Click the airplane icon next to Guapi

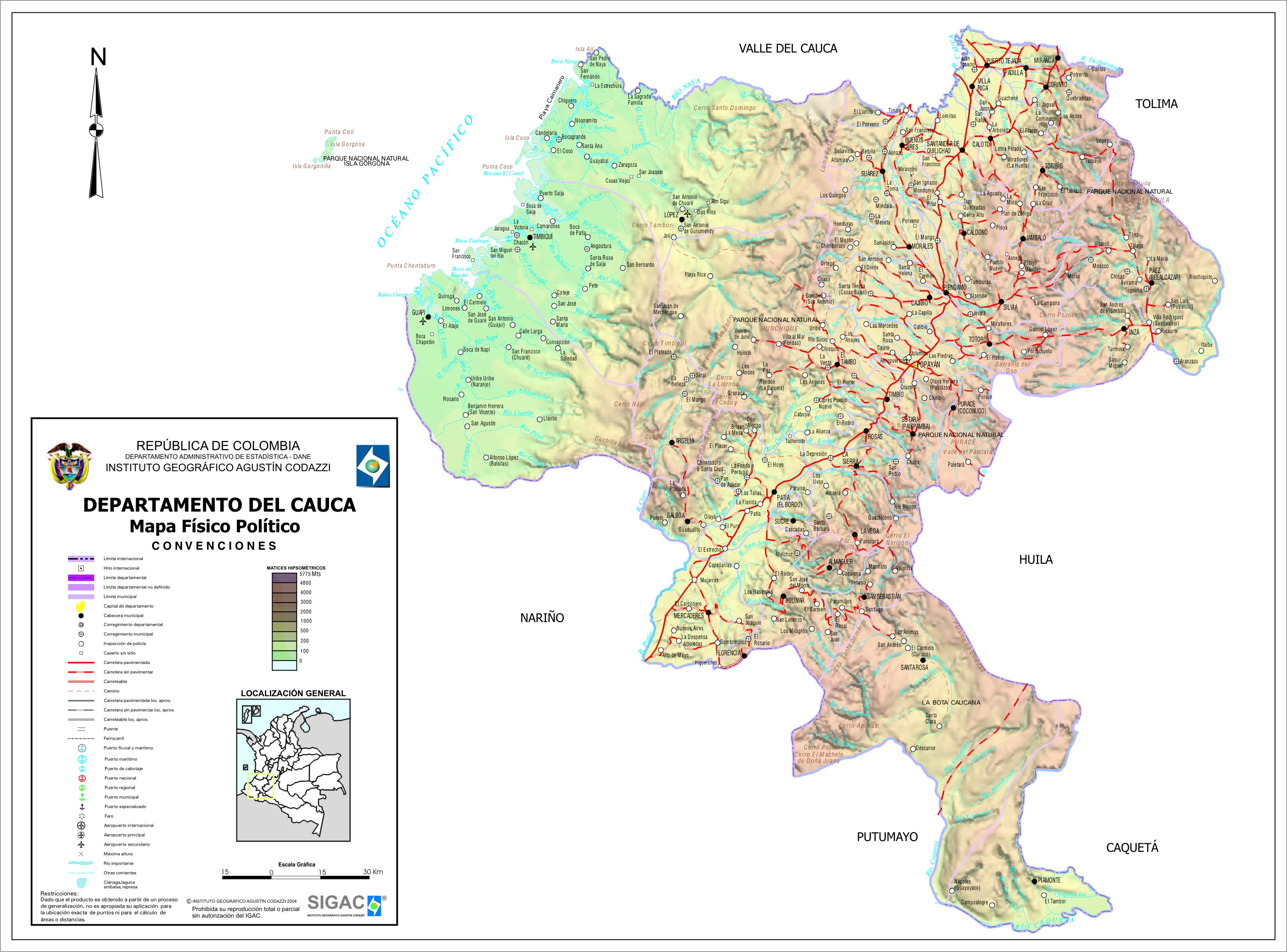[423, 322]
